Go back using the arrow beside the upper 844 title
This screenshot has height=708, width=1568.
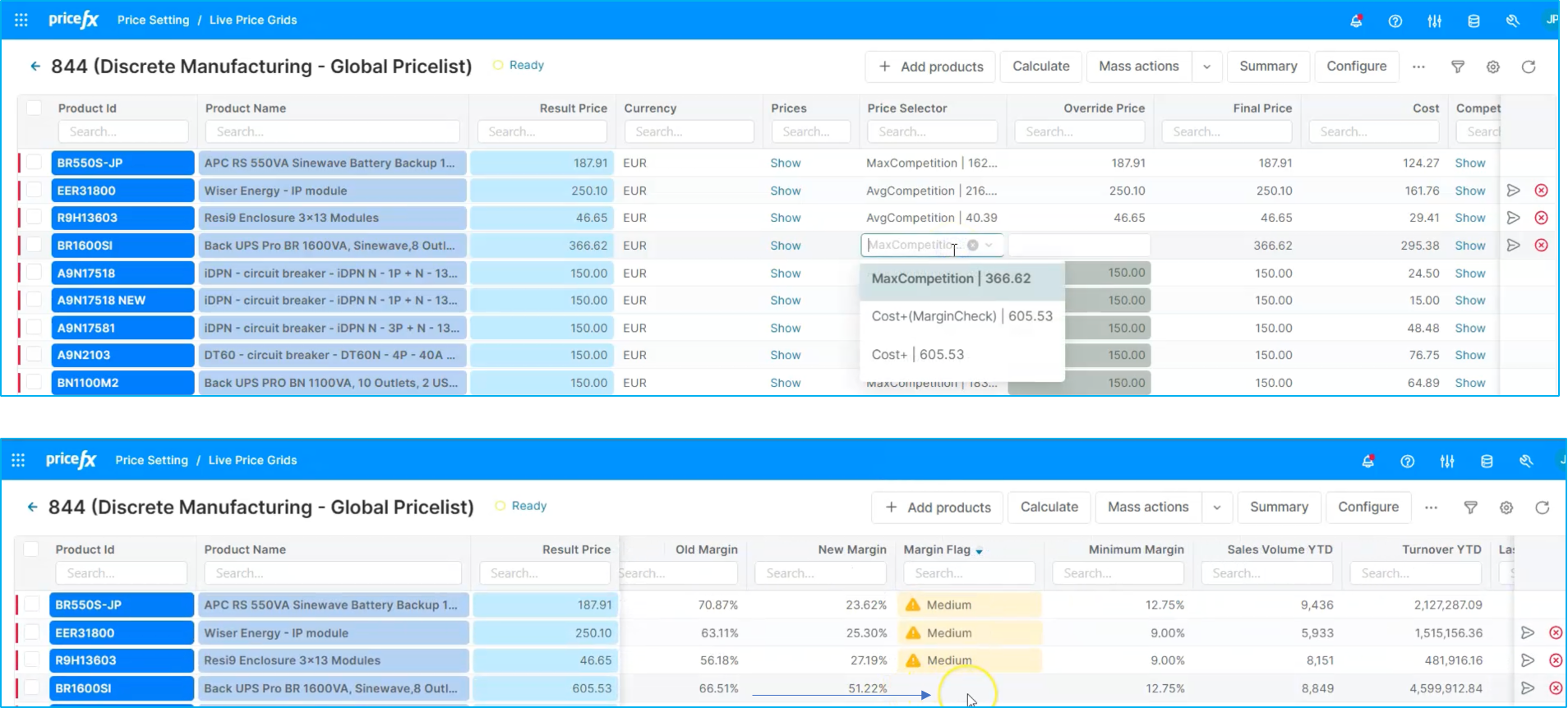click(x=35, y=66)
